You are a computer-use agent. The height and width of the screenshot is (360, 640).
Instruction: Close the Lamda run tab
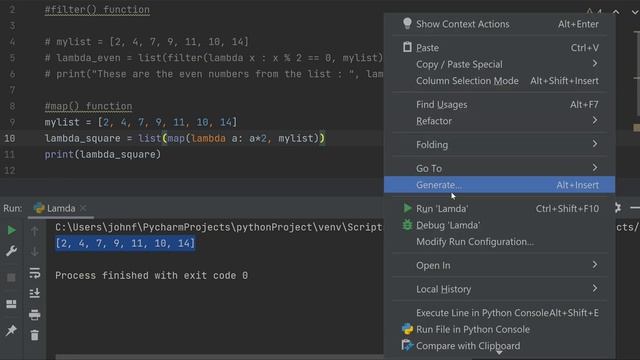(x=83, y=208)
